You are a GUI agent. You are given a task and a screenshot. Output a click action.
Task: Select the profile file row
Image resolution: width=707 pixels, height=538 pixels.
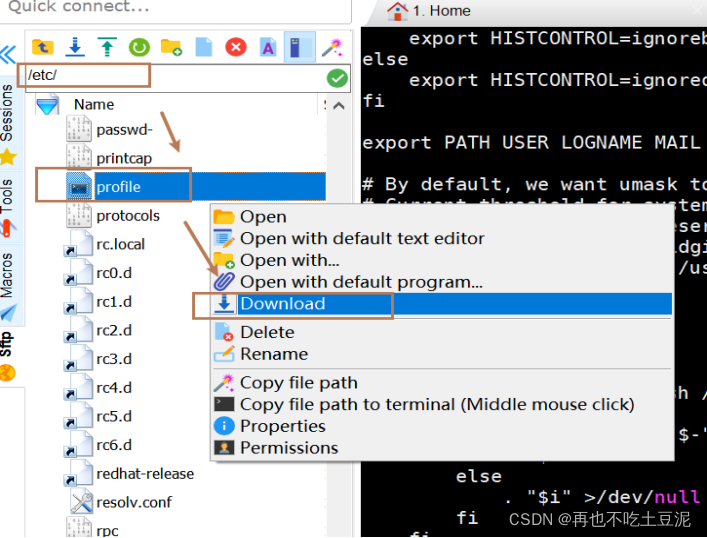(x=196, y=187)
